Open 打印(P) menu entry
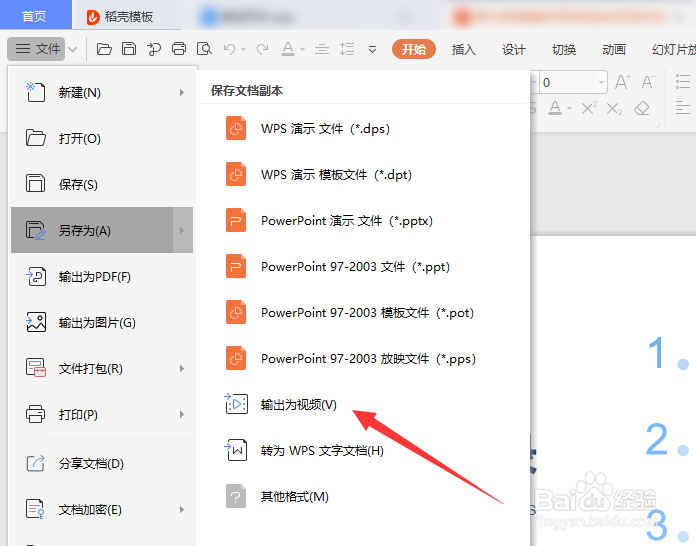The width and height of the screenshot is (696, 546). [x=102, y=414]
